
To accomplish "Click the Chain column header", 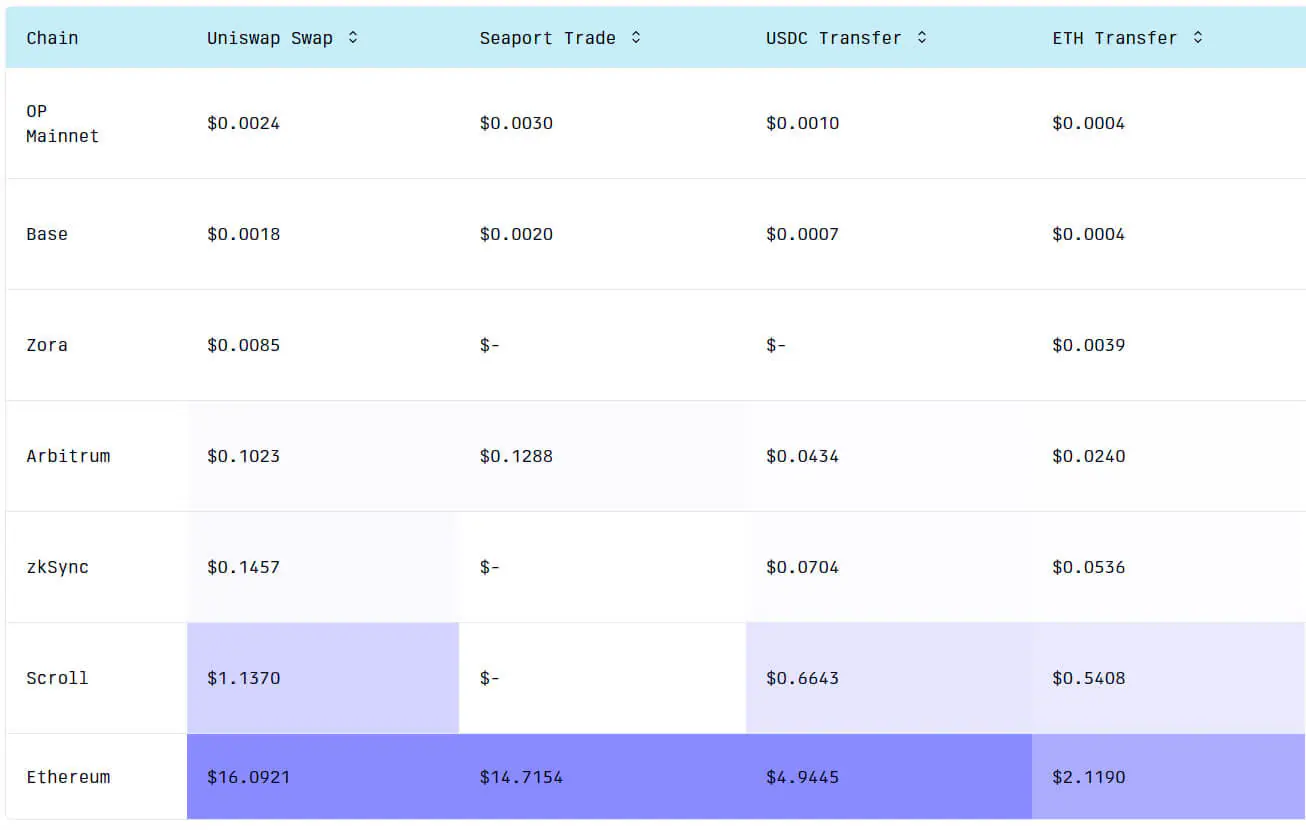I will (52, 37).
